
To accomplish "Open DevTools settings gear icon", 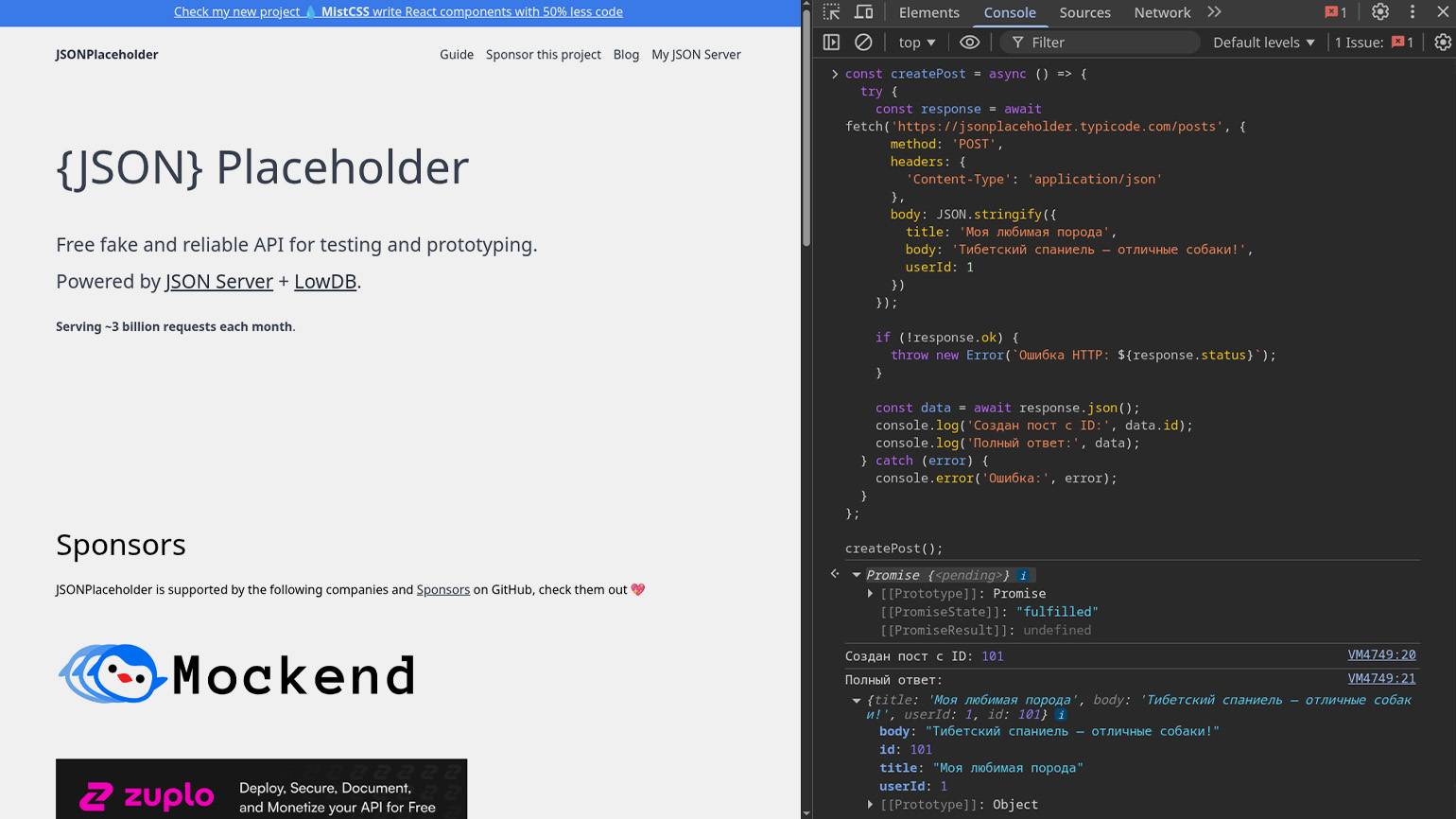I will coord(1380,12).
